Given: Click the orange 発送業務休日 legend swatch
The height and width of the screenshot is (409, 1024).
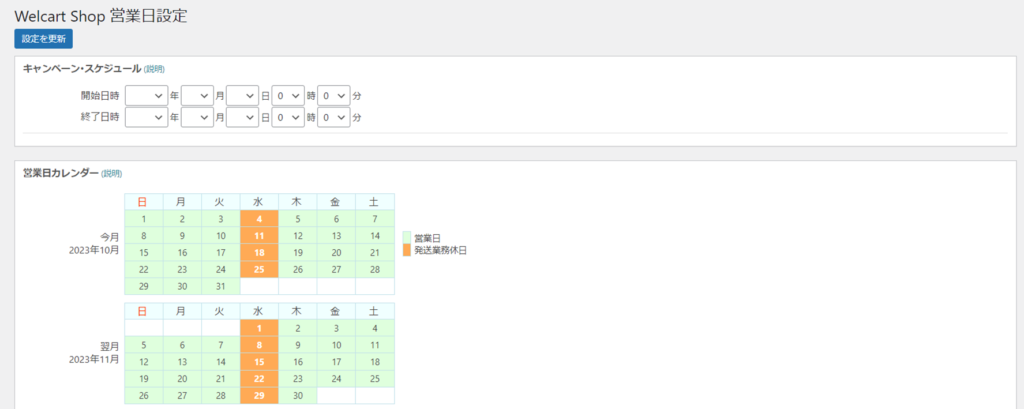Looking at the screenshot, I should click(x=406, y=250).
